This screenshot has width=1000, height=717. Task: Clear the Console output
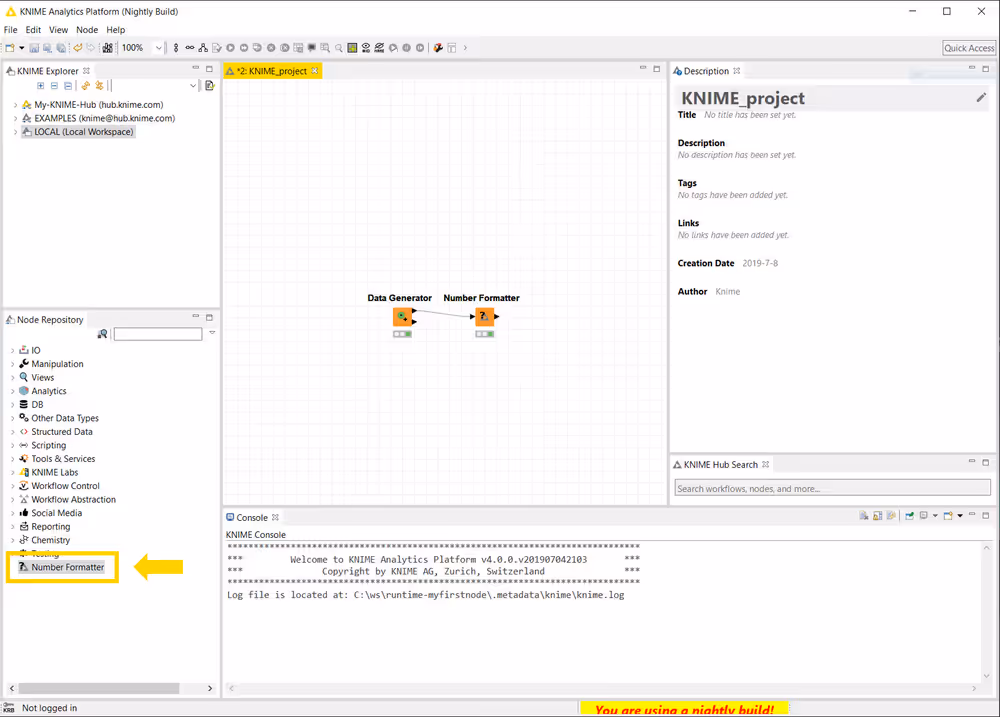(863, 516)
